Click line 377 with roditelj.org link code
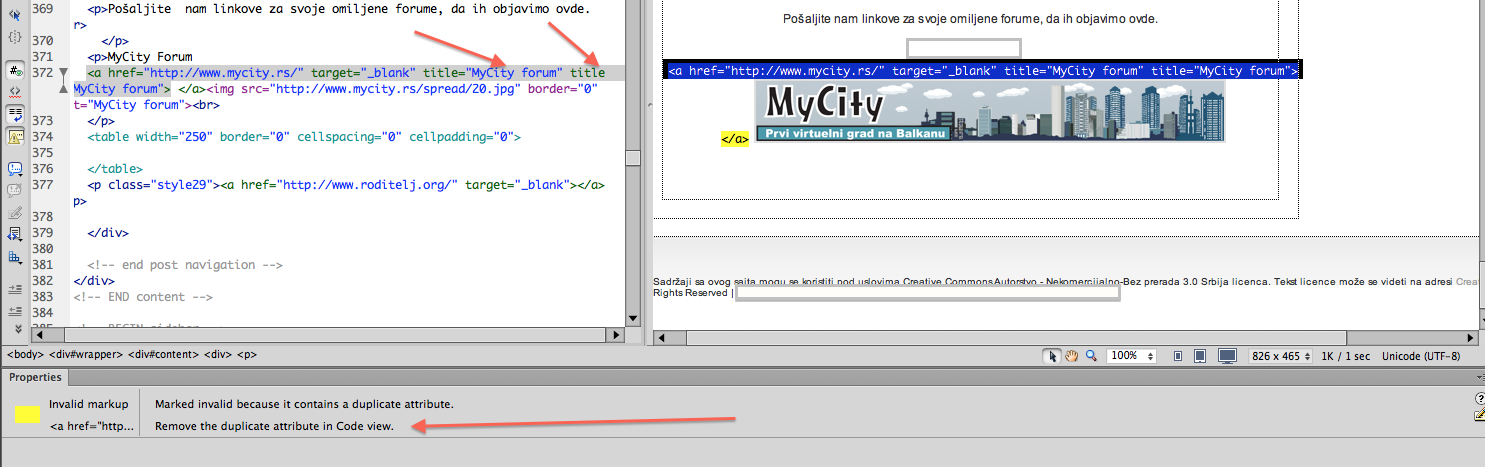The image size is (1485, 467). 345,185
